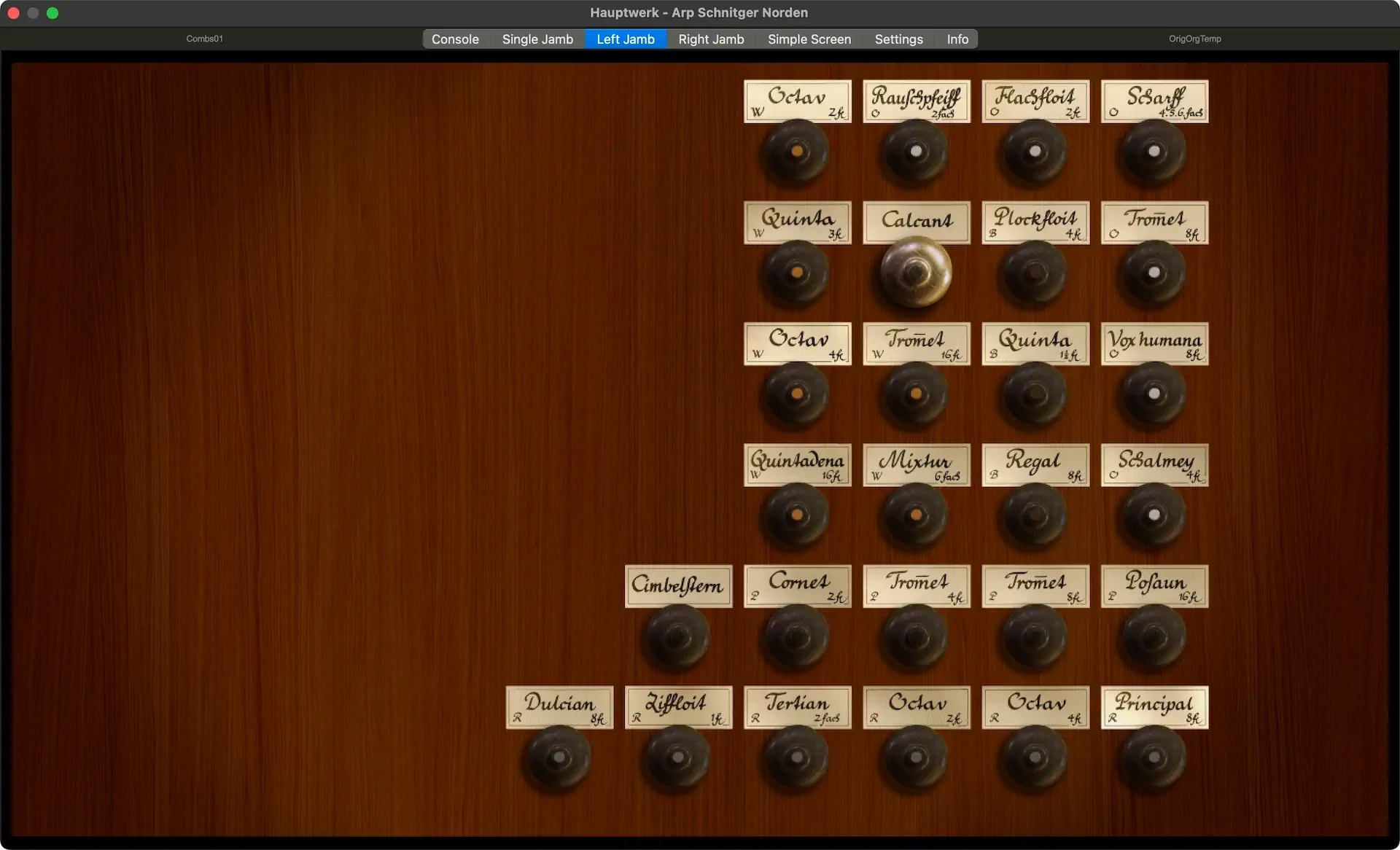Engage the Scharff stop knob
The image size is (1400, 850).
tap(1154, 152)
